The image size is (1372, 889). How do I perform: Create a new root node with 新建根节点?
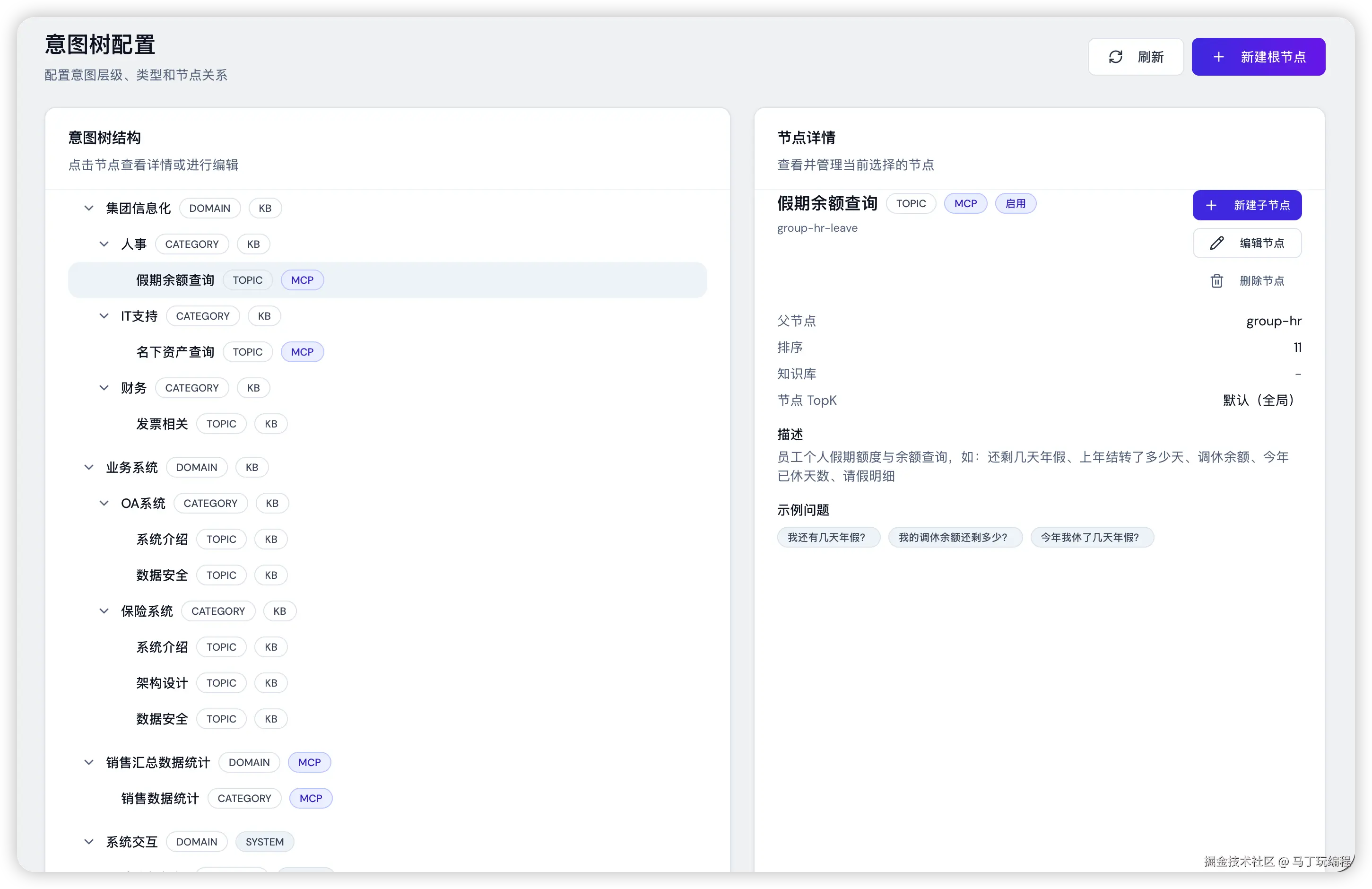[x=1258, y=56]
